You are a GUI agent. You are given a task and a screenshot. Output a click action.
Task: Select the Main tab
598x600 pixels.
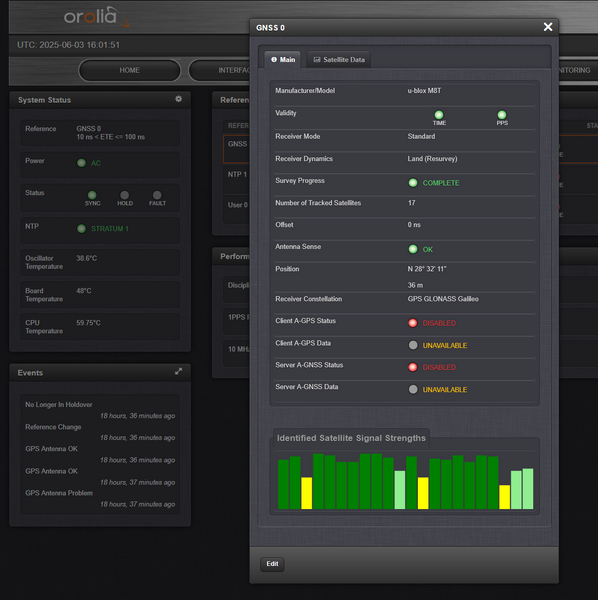pos(283,60)
